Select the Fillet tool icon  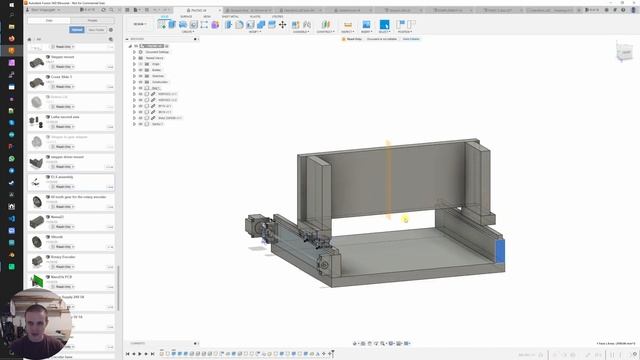(239, 25)
